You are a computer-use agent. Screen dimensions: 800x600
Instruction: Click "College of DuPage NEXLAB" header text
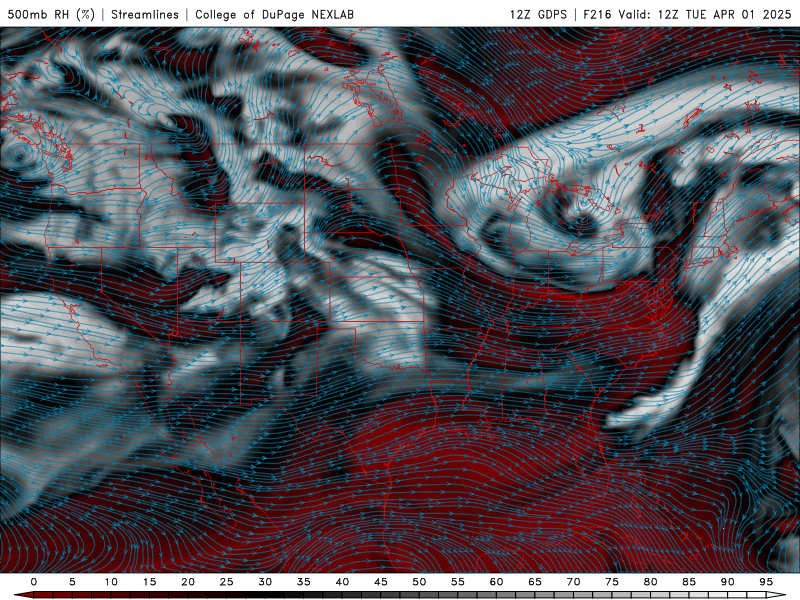pyautogui.click(x=274, y=14)
